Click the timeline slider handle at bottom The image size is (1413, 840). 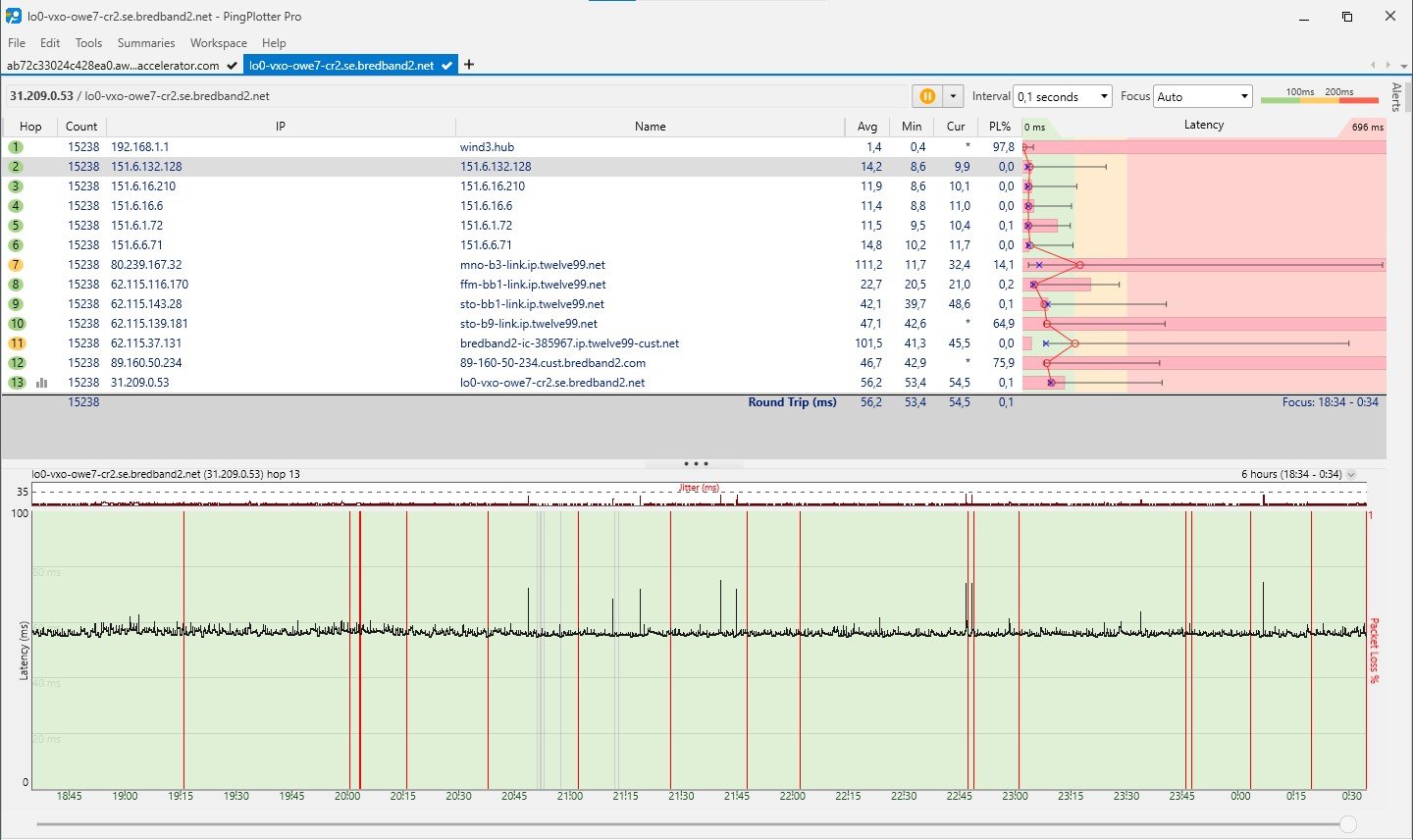tap(1348, 824)
